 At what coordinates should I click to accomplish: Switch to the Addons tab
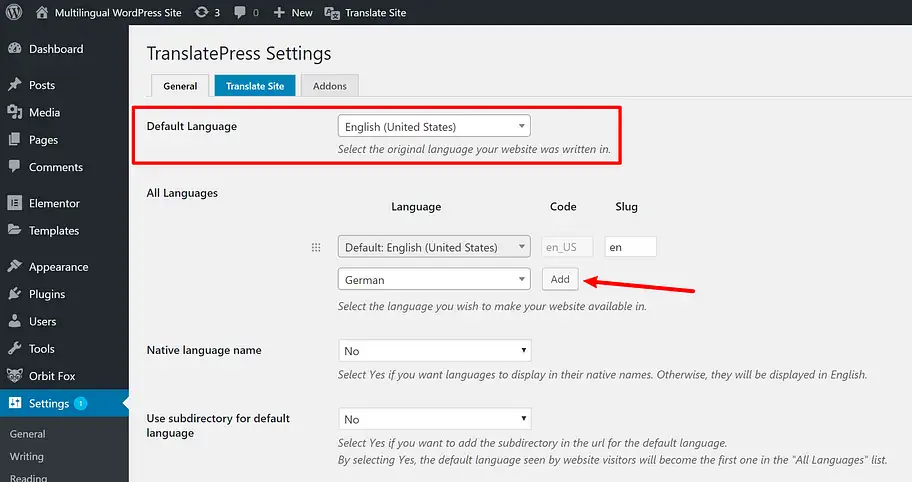click(x=330, y=85)
